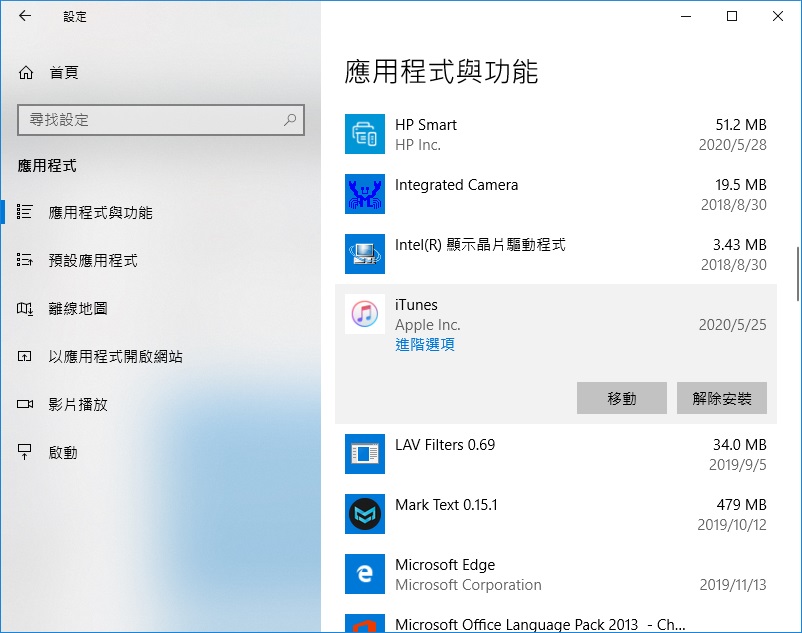
Task: Click the 應用程式與功能 page heading
Action: tap(441, 72)
